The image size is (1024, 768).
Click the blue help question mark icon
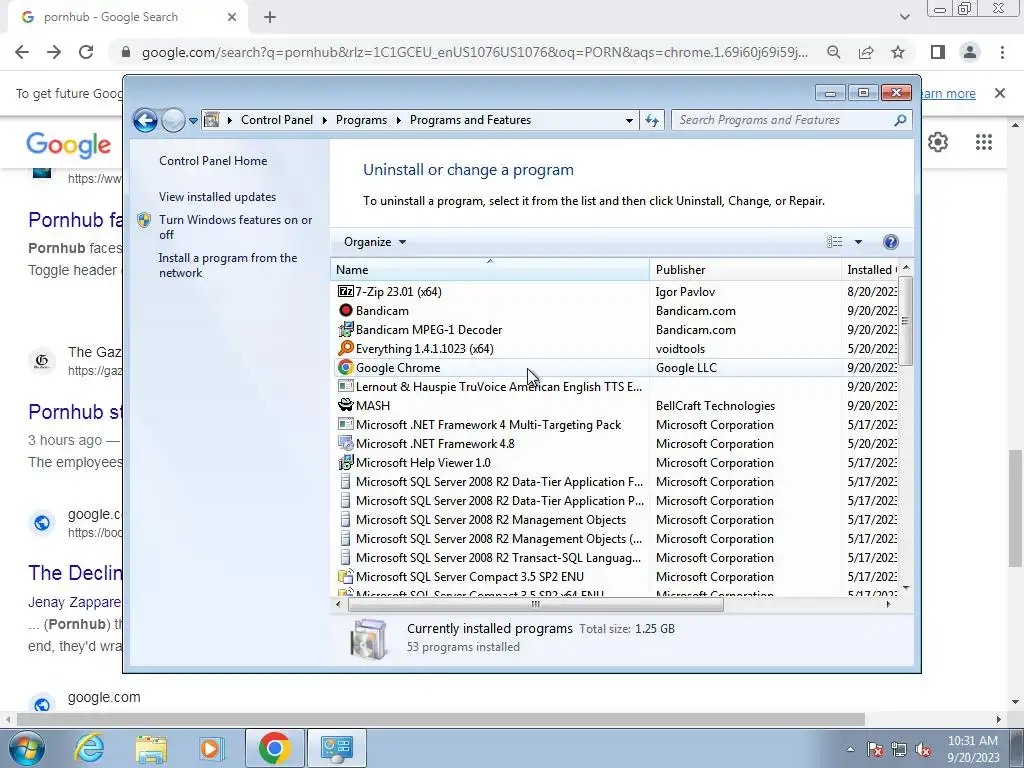890,242
